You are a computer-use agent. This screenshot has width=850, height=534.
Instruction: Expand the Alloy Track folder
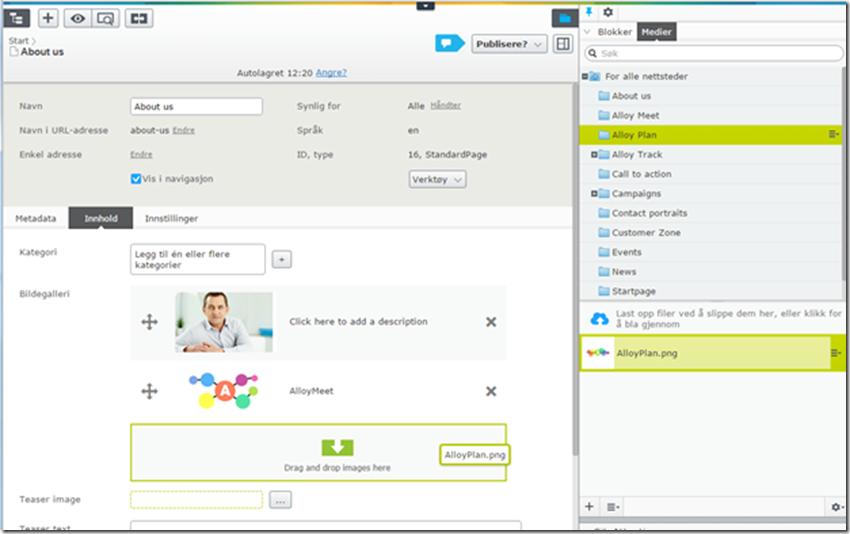[x=594, y=155]
